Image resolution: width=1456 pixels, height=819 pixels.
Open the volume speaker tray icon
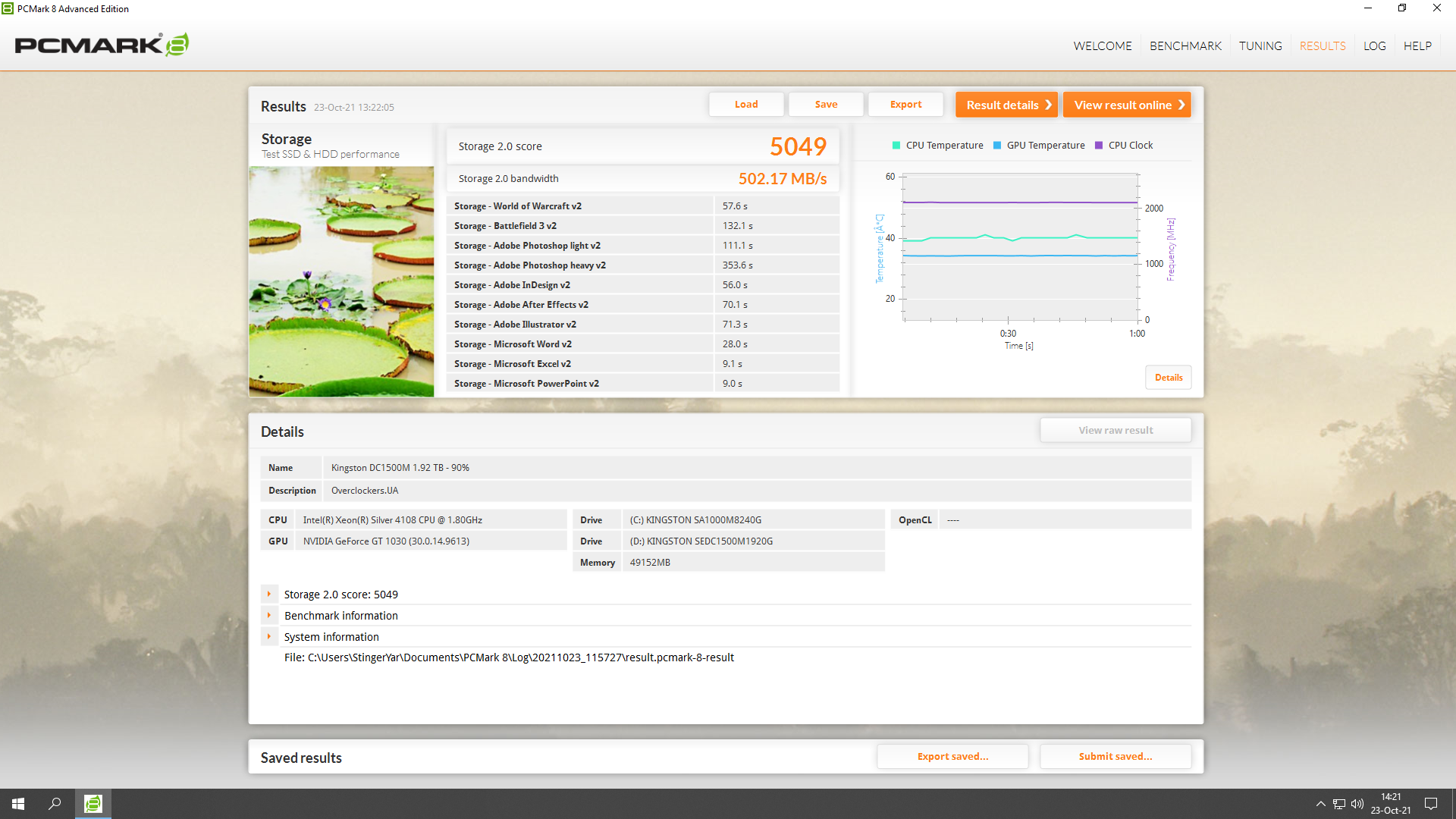tap(1357, 804)
